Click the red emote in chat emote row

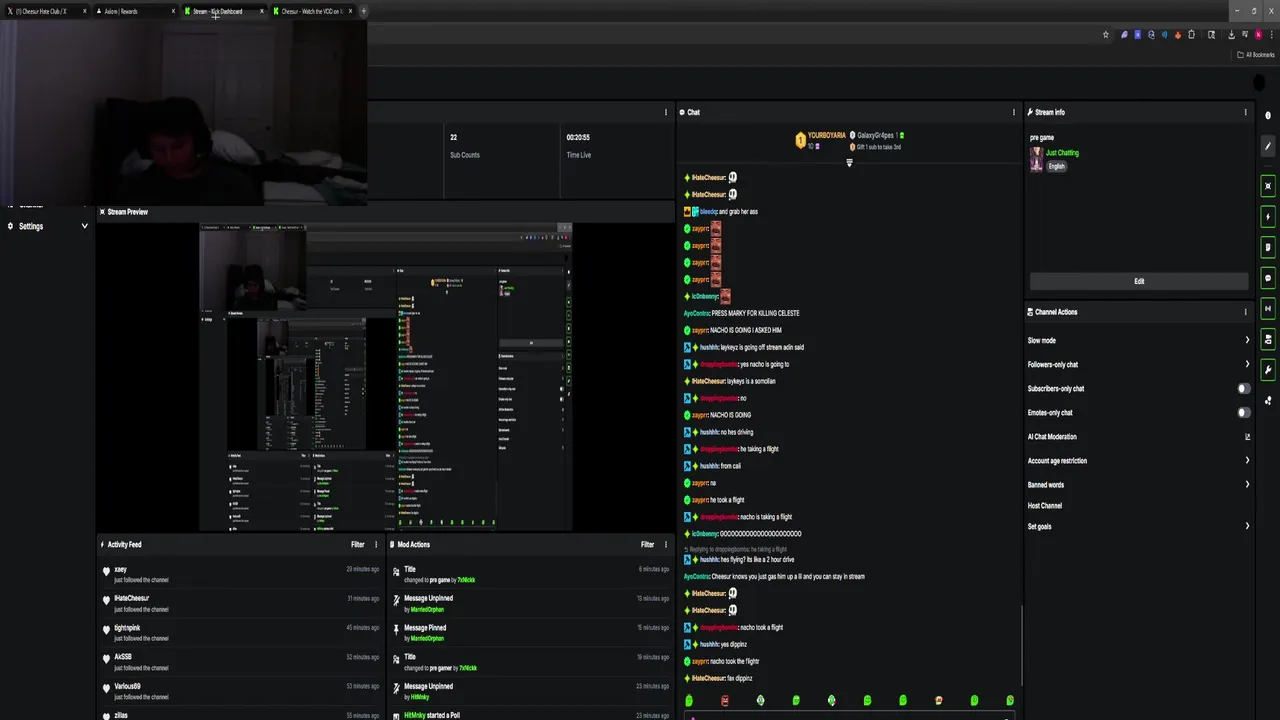[x=725, y=701]
